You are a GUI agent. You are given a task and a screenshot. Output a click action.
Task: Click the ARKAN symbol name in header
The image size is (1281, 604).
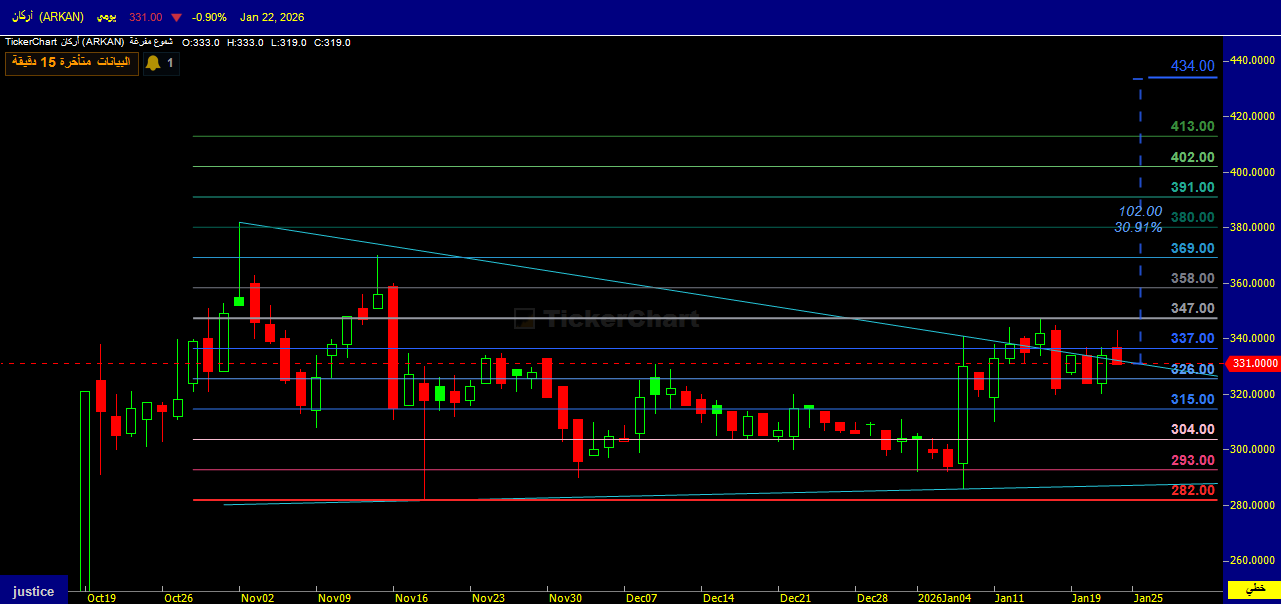click(x=47, y=18)
